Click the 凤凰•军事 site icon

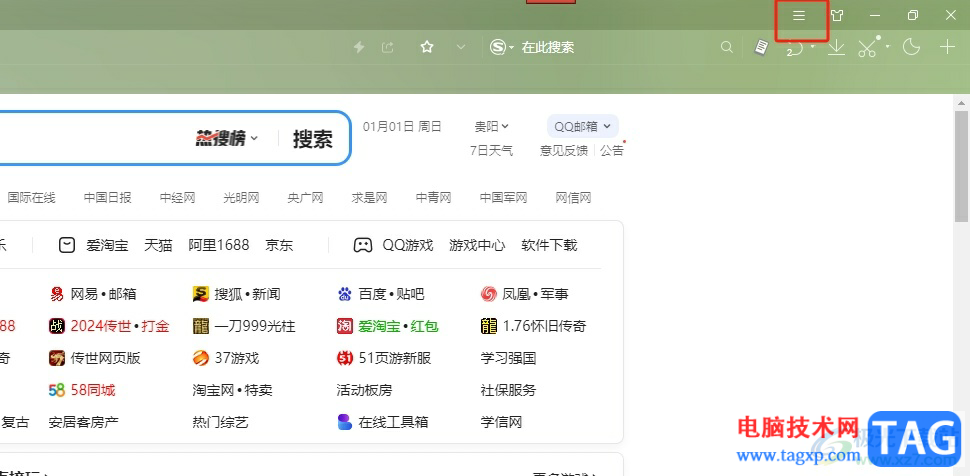pyautogui.click(x=489, y=294)
